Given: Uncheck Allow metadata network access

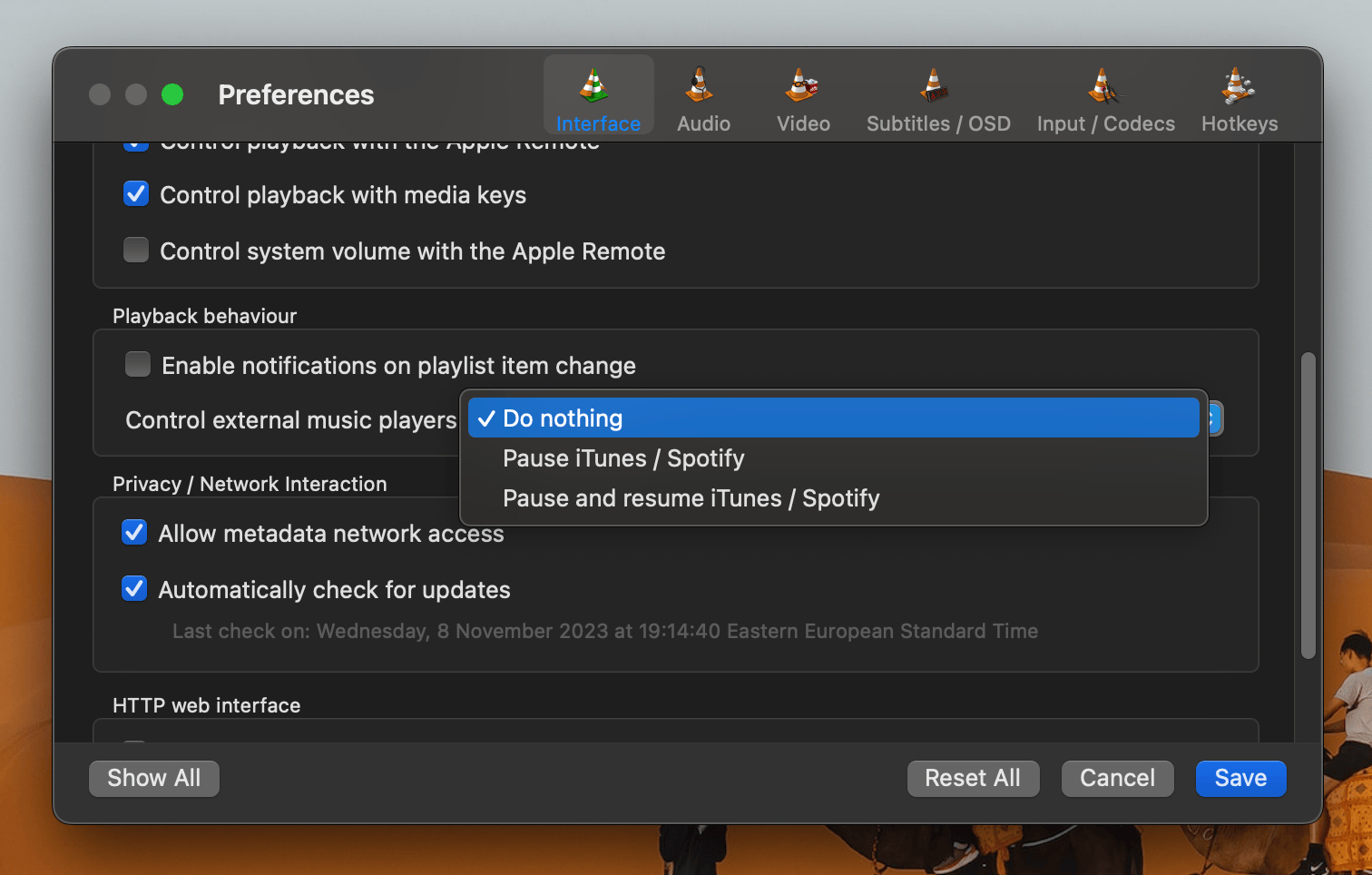Looking at the screenshot, I should (x=133, y=532).
